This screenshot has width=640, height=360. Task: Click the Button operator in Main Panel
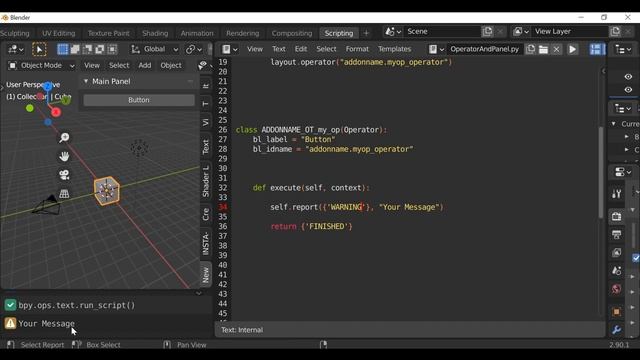139,100
